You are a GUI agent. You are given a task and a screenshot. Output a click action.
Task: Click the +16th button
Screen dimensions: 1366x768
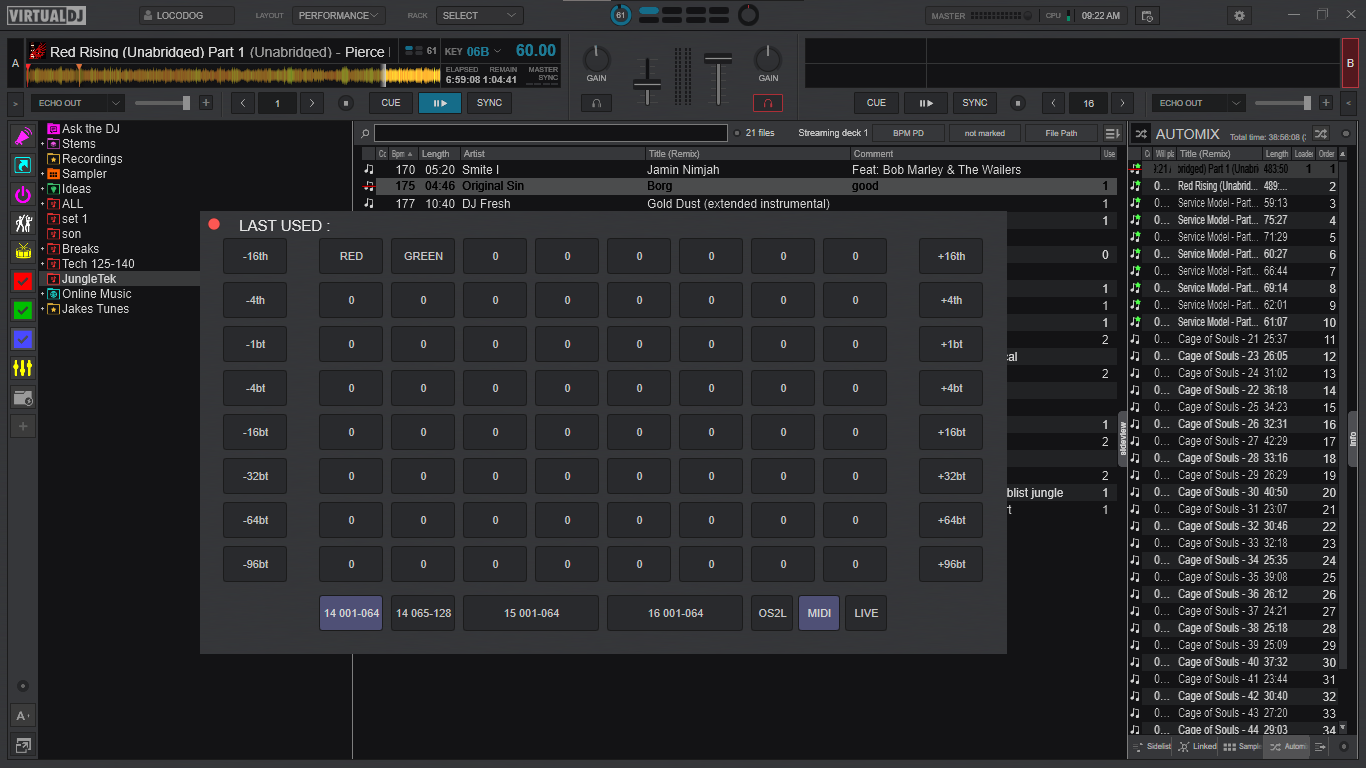[x=951, y=256]
